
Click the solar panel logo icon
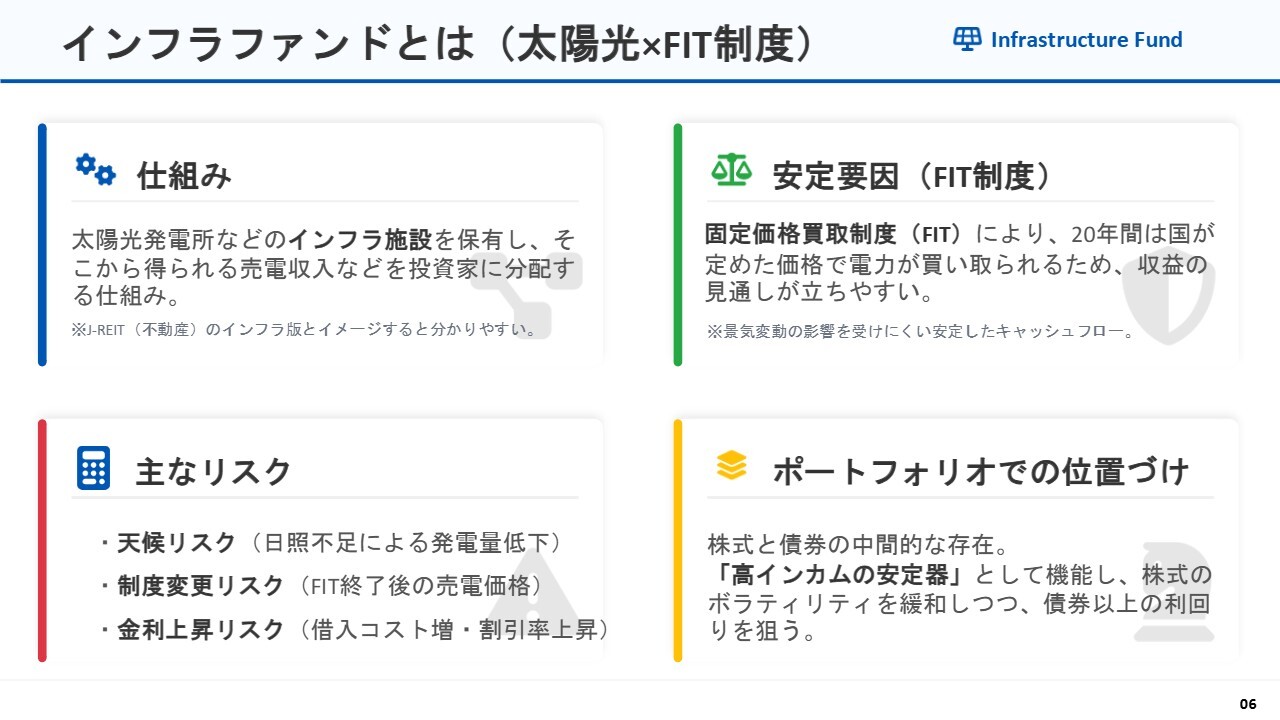click(966, 39)
